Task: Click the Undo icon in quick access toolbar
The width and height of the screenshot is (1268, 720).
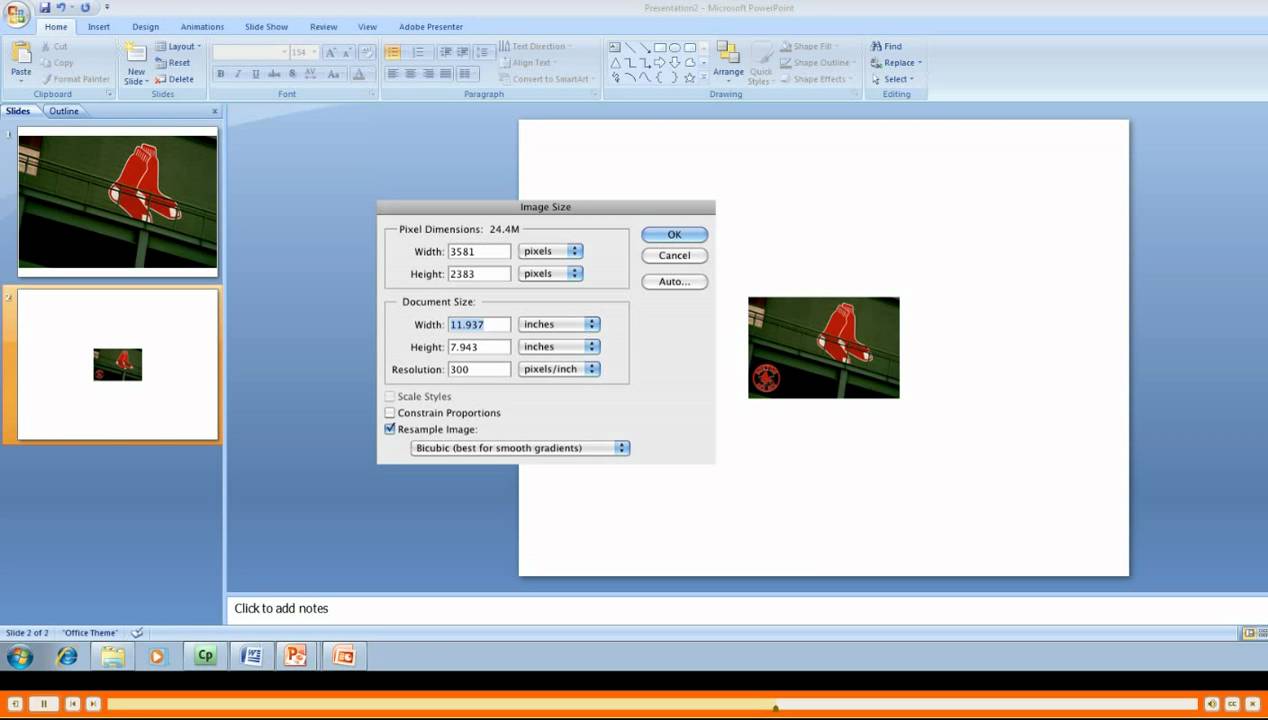Action: [62, 7]
